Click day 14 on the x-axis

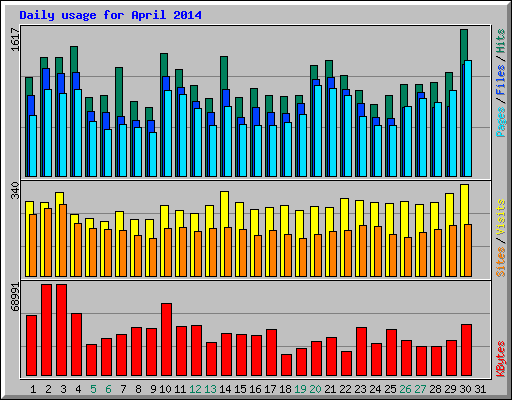point(225,389)
